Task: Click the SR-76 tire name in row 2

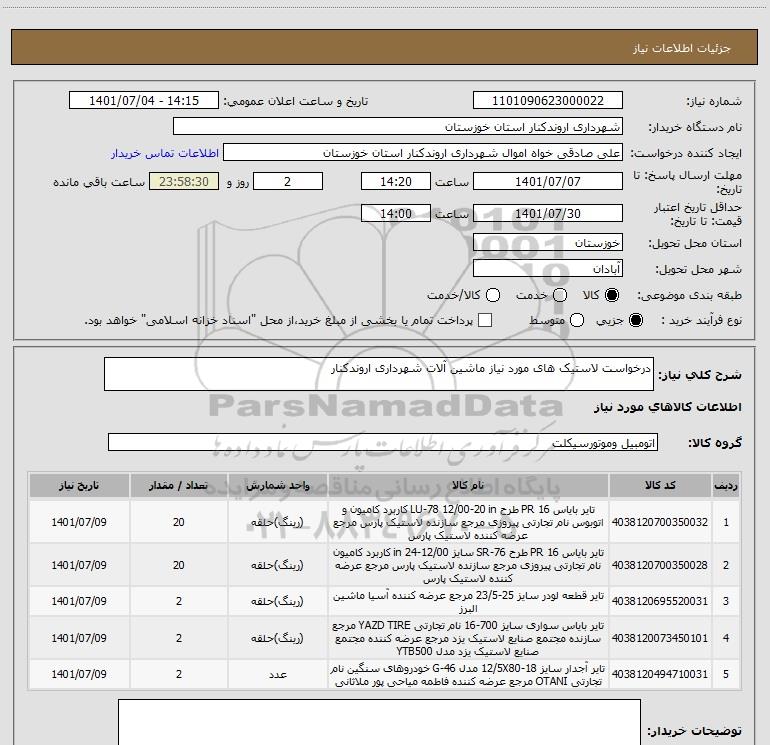Action: coord(468,565)
